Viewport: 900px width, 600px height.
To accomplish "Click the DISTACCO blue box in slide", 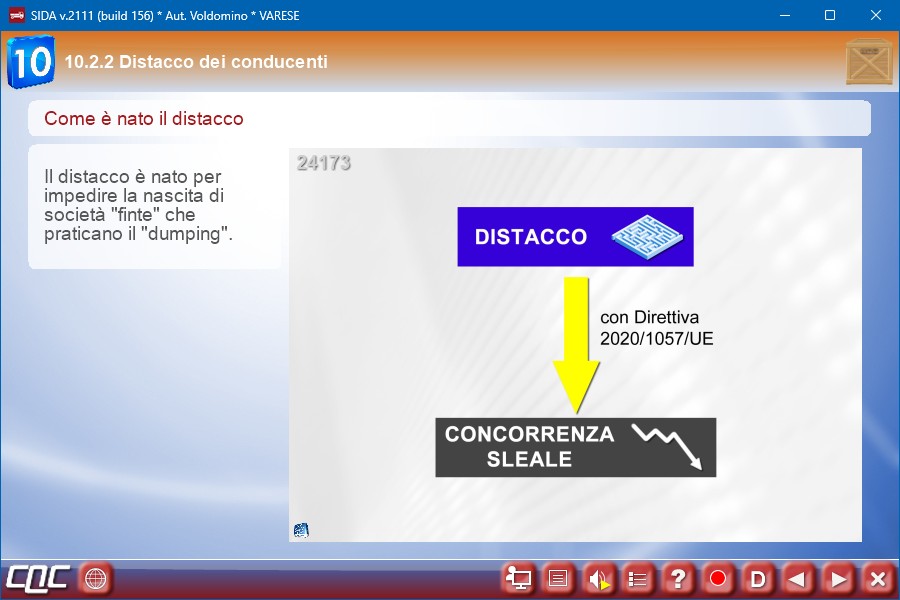I will click(575, 237).
